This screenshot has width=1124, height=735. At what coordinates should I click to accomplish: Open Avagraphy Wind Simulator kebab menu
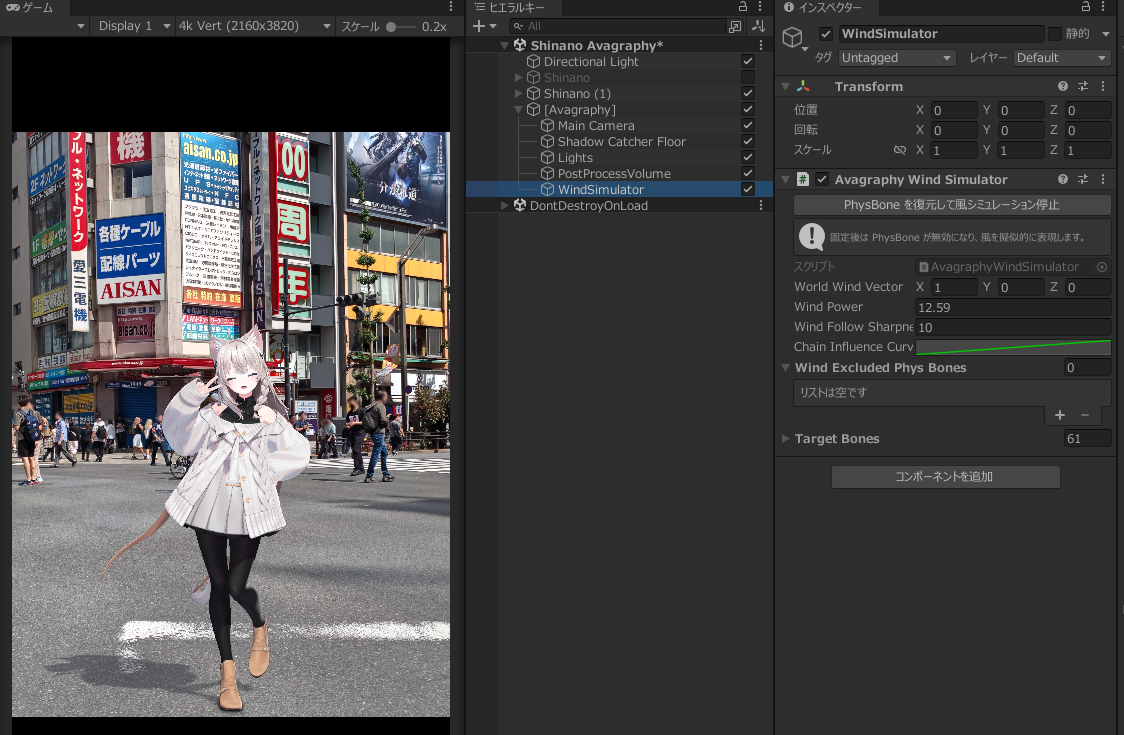coord(1103,179)
